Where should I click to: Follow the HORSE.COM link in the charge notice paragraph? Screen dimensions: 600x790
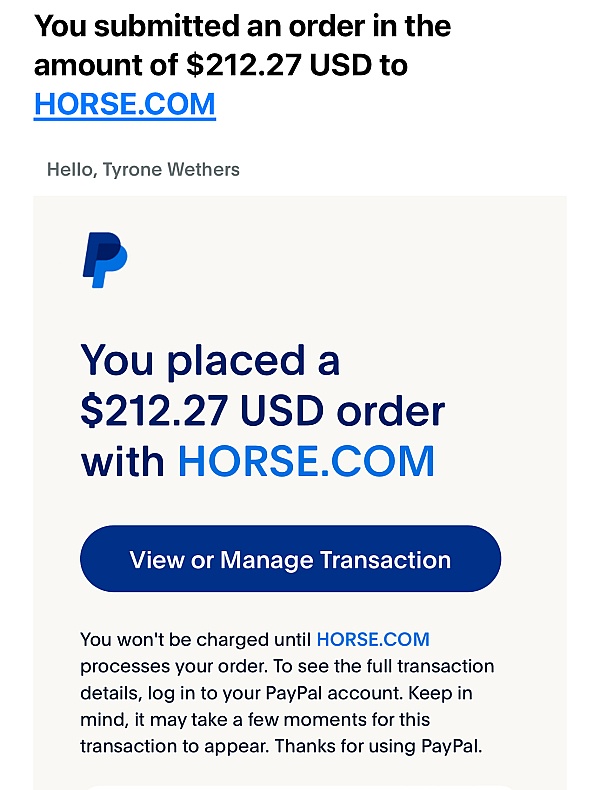pos(373,639)
